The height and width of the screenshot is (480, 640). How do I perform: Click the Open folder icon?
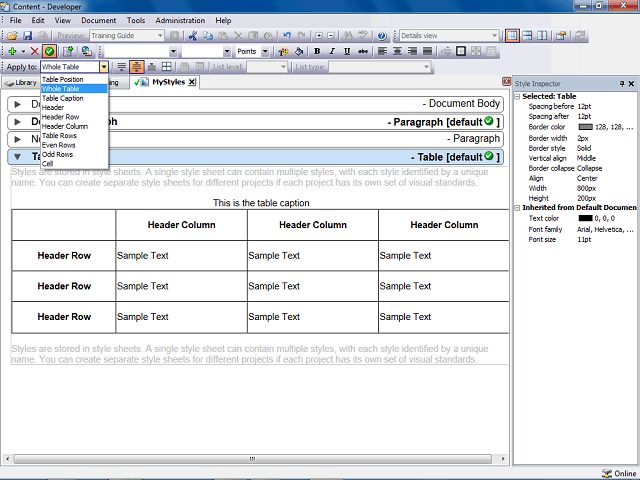click(12, 36)
